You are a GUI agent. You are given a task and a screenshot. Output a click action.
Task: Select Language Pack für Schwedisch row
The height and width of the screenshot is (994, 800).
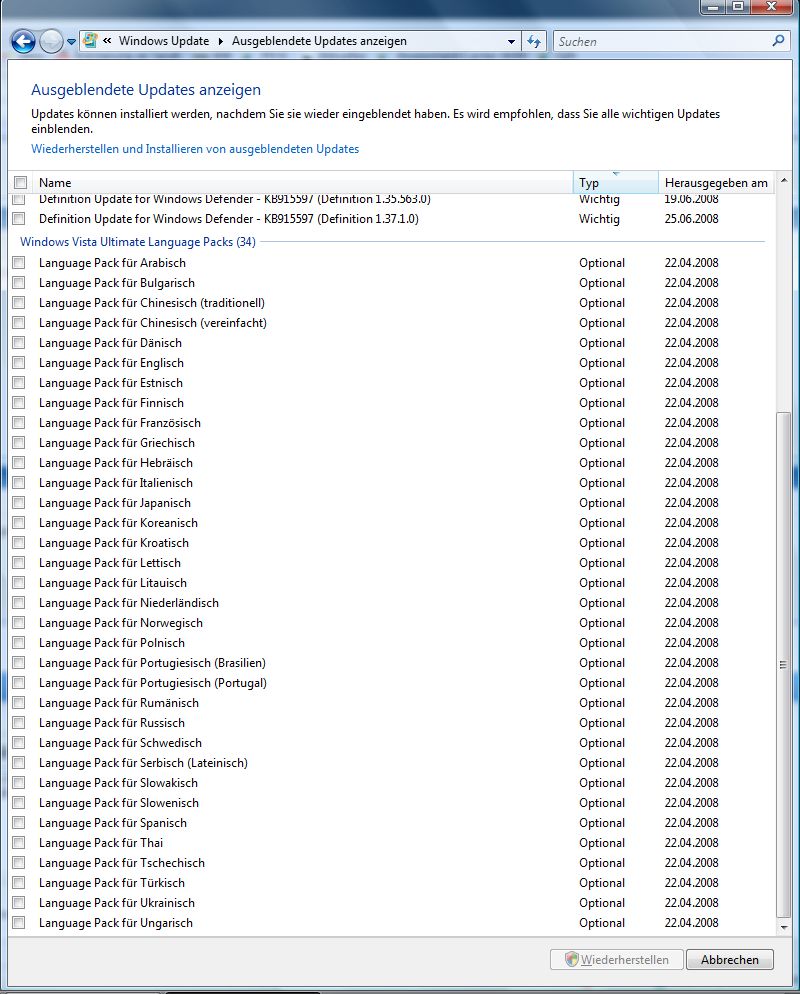click(x=392, y=743)
